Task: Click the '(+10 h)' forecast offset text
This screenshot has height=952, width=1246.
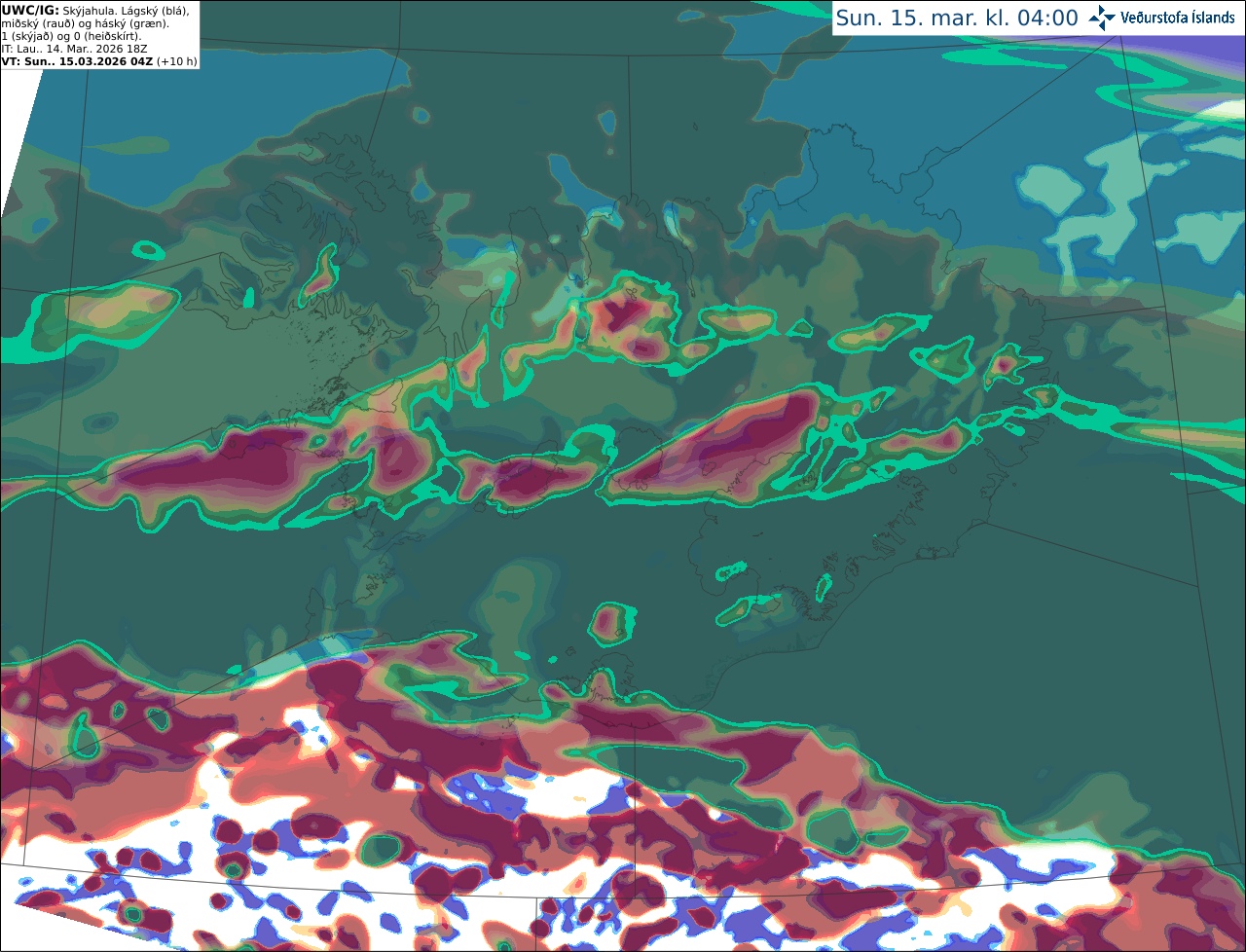Action: pos(176,61)
